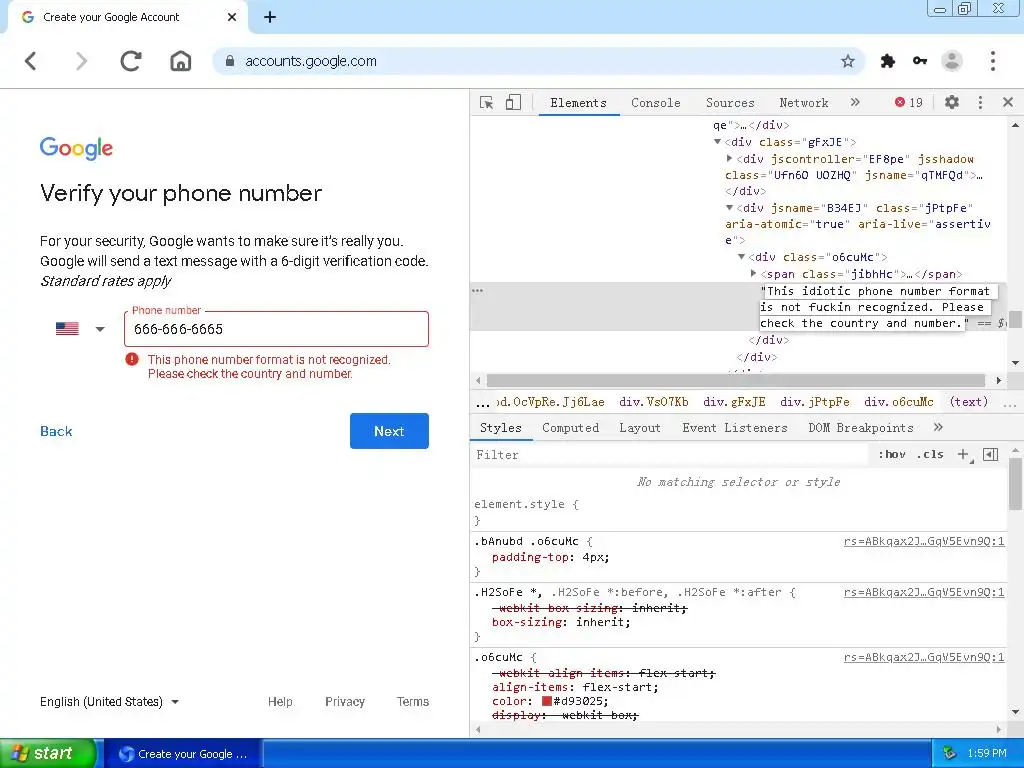Click the browser forward arrow
Image resolution: width=1024 pixels, height=768 pixels.
point(81,61)
